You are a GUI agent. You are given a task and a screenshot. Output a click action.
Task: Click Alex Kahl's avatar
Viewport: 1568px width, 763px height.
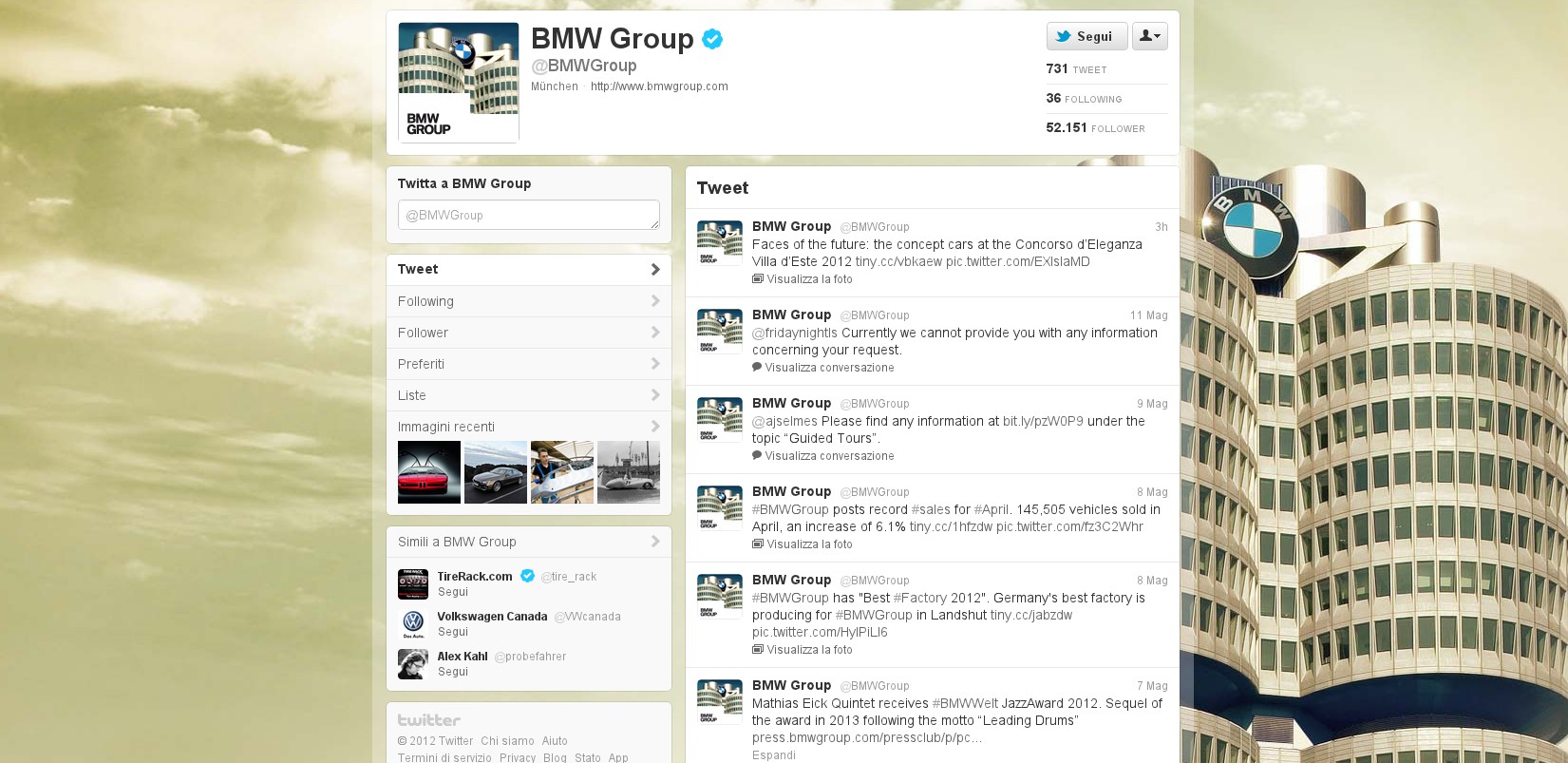[x=413, y=664]
